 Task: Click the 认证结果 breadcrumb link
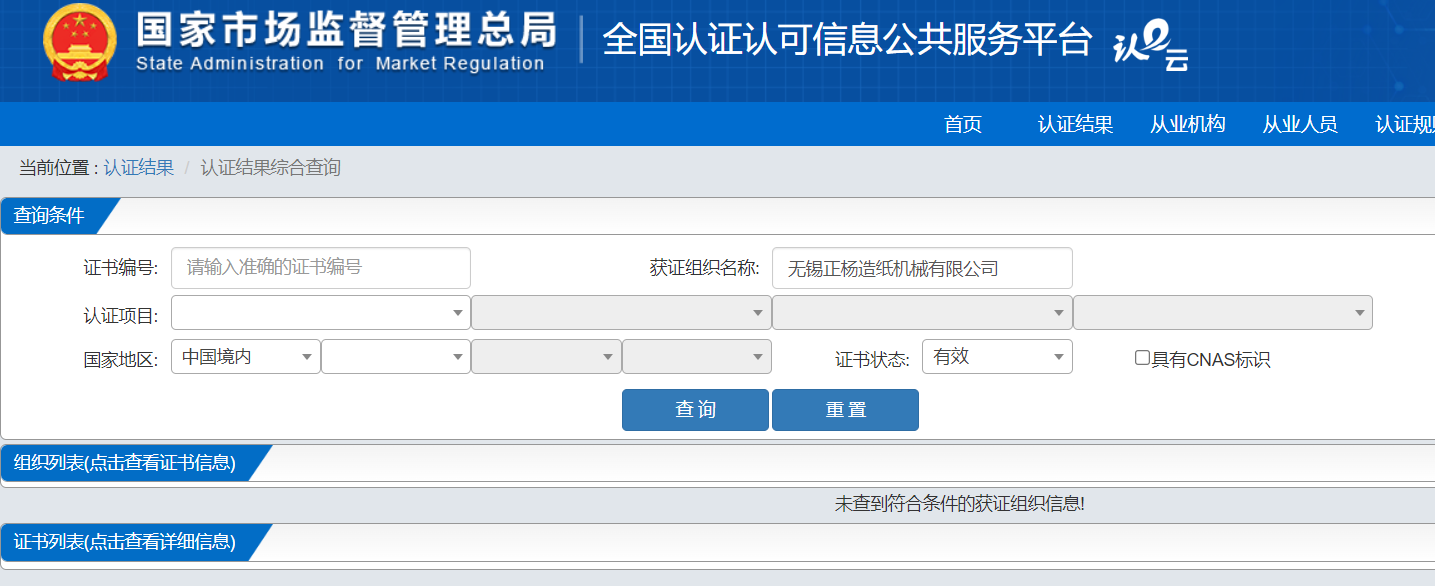coord(139,168)
